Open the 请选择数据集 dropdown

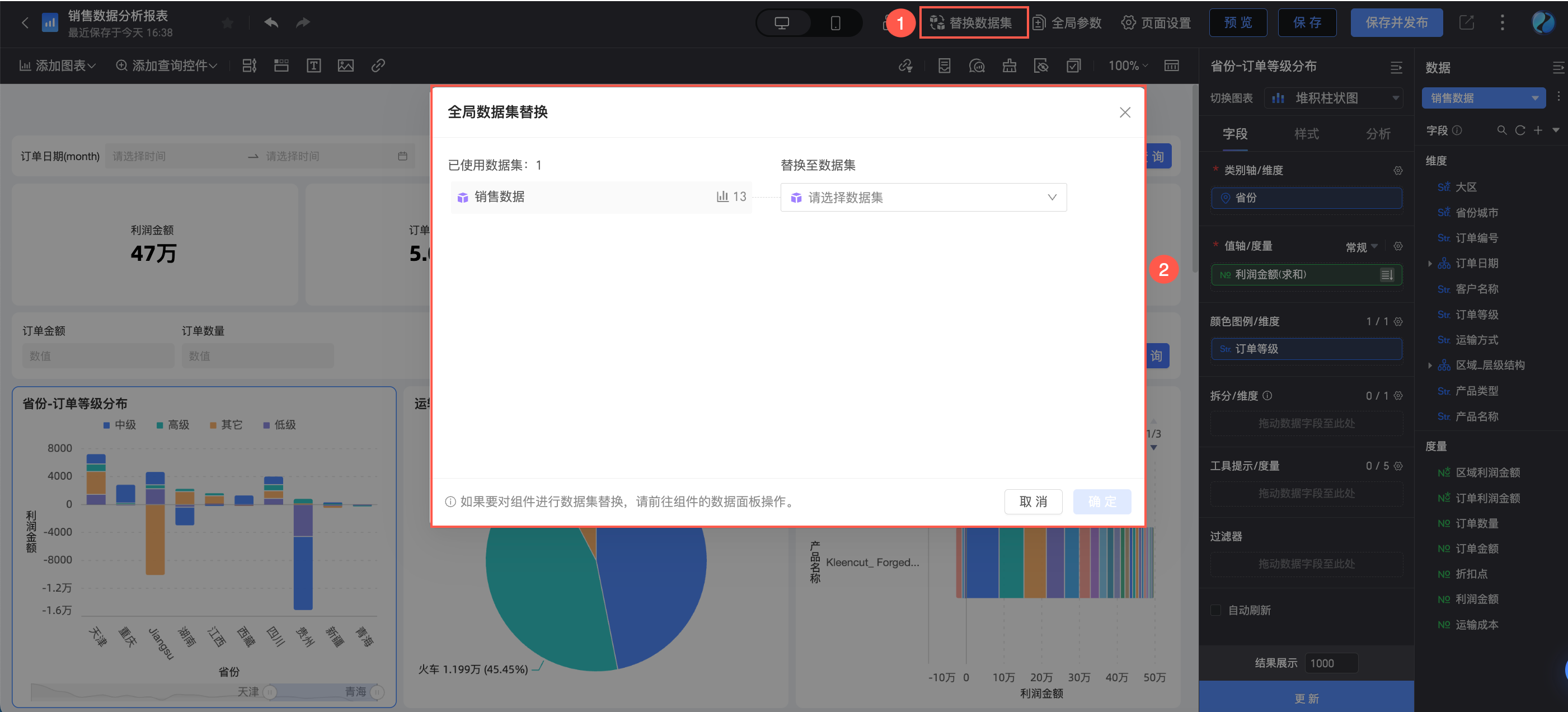click(923, 198)
